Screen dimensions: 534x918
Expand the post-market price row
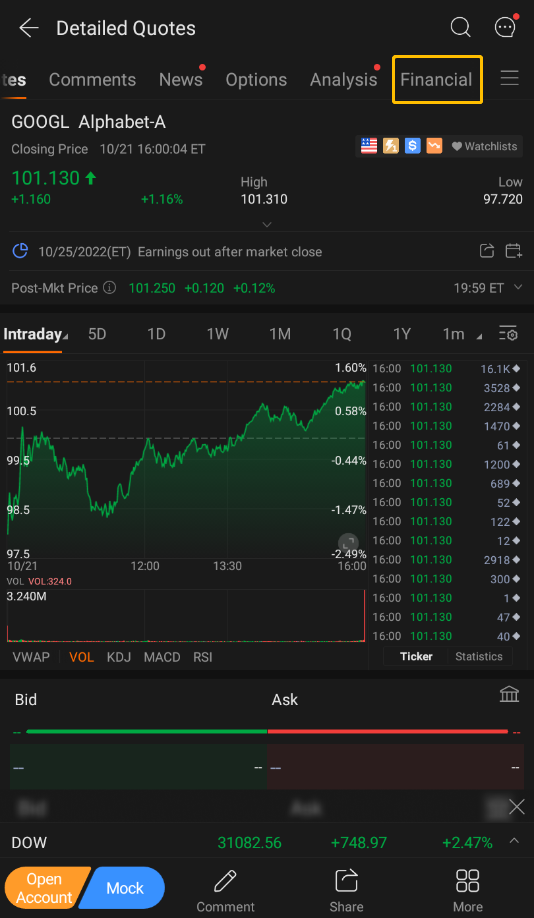point(518,287)
